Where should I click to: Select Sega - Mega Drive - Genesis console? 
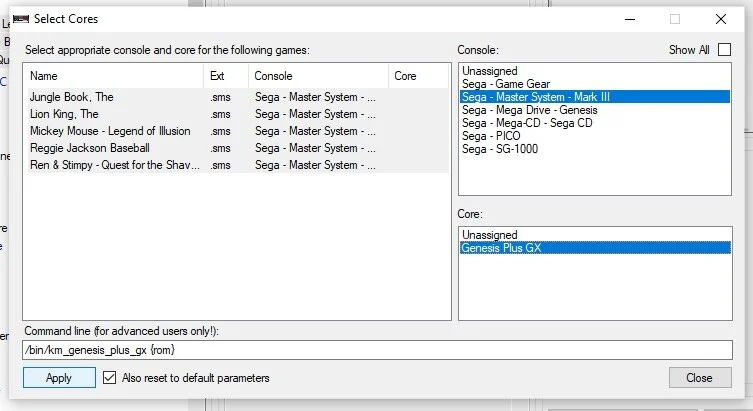click(x=595, y=110)
